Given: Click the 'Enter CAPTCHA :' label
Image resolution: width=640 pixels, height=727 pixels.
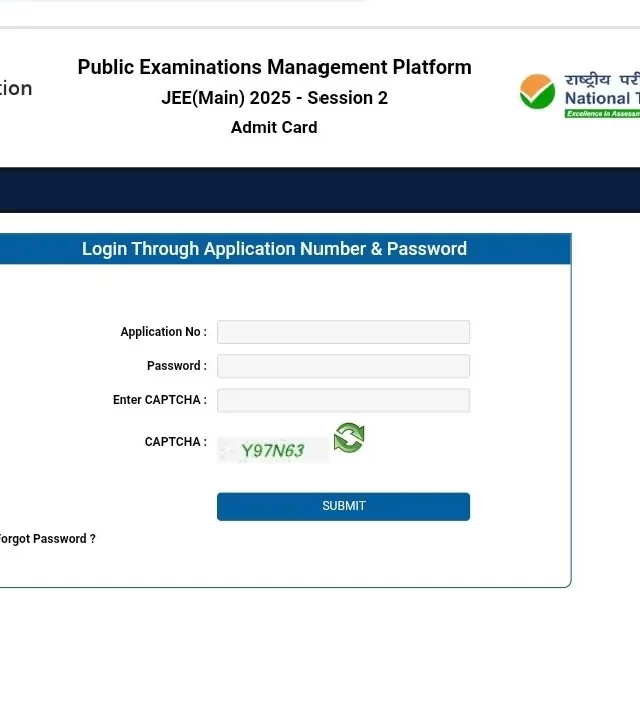Looking at the screenshot, I should (x=159, y=400).
